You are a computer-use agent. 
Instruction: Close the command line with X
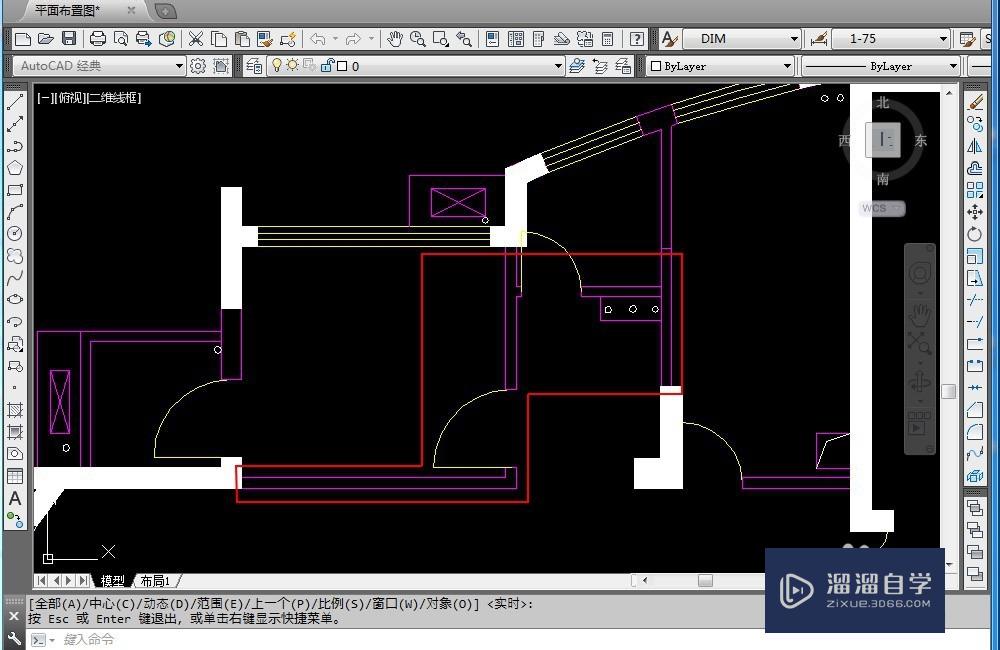pyautogui.click(x=14, y=617)
